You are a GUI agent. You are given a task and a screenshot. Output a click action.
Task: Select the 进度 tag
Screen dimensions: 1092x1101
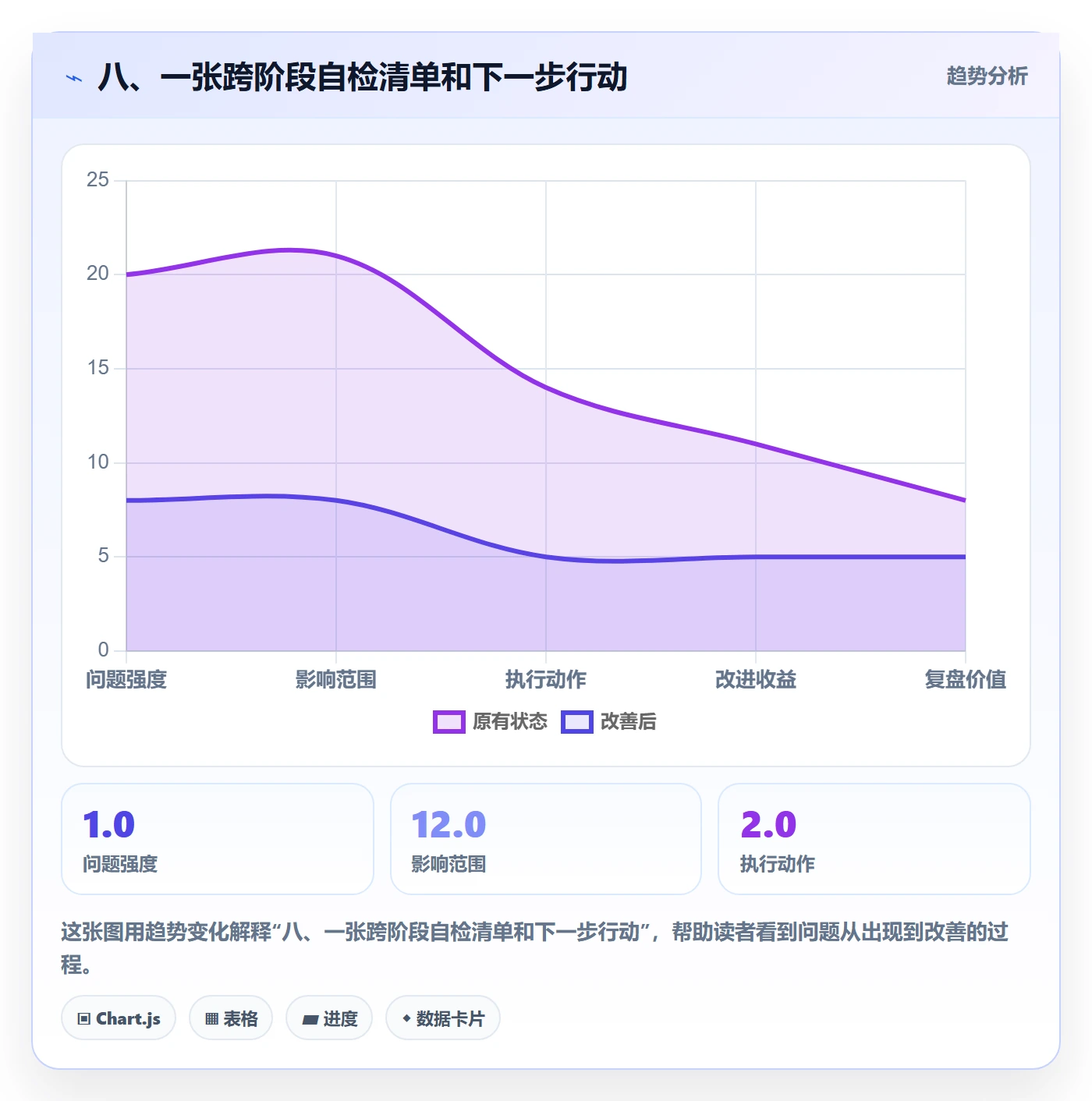click(329, 1018)
